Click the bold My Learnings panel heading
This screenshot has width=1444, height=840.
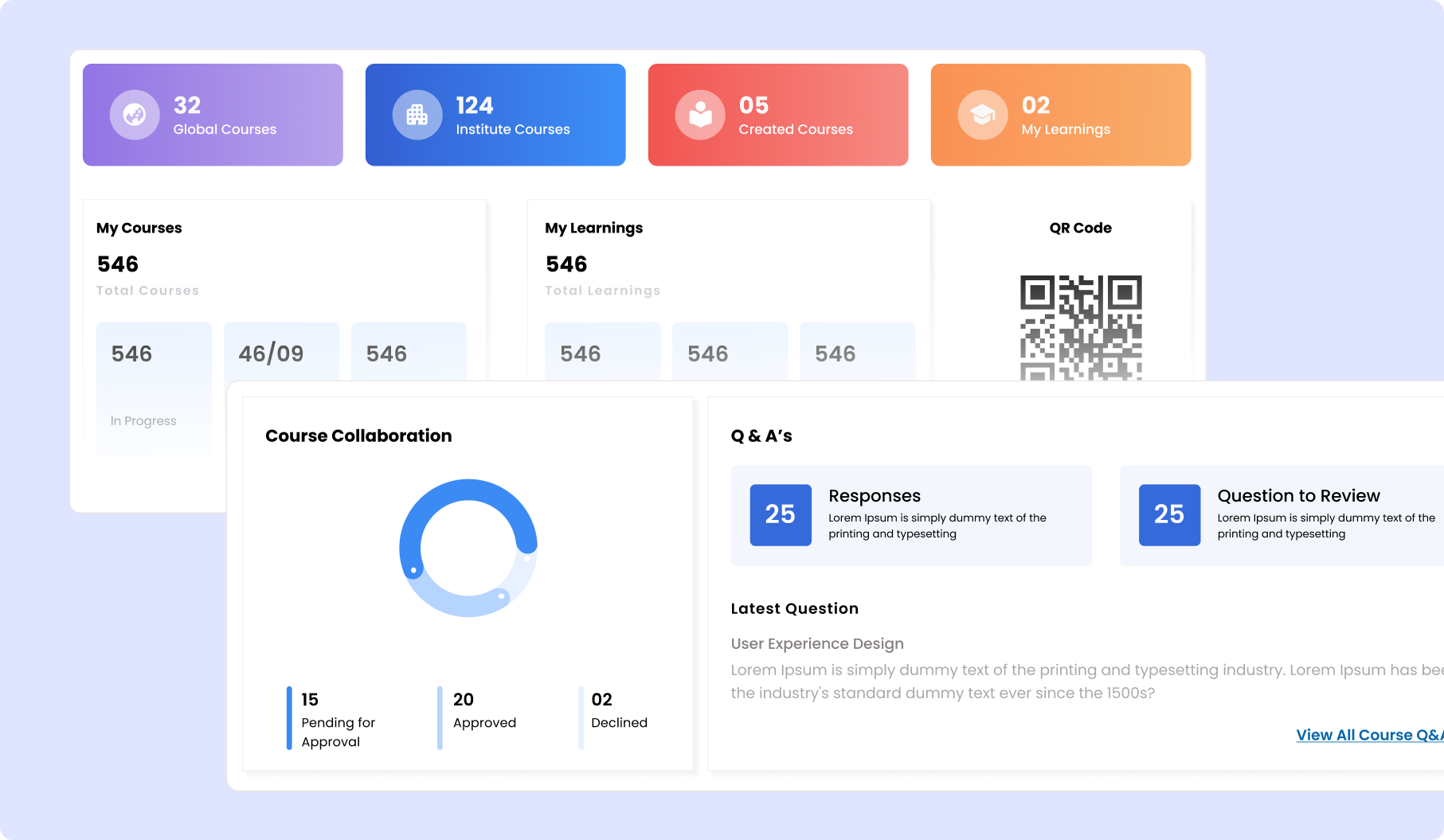click(593, 228)
